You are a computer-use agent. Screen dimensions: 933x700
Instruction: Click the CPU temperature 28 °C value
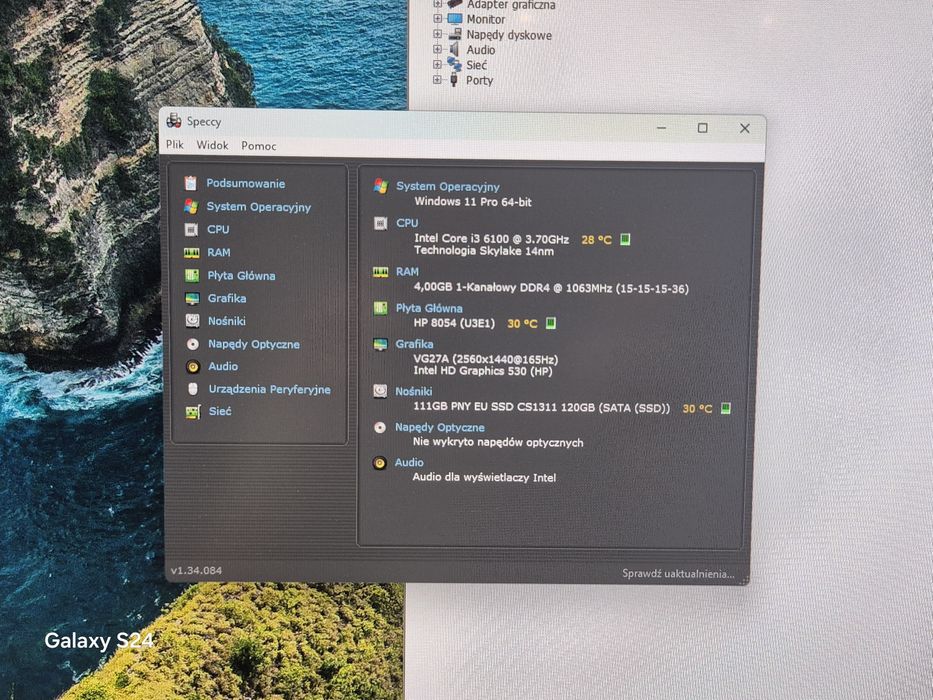click(x=596, y=240)
